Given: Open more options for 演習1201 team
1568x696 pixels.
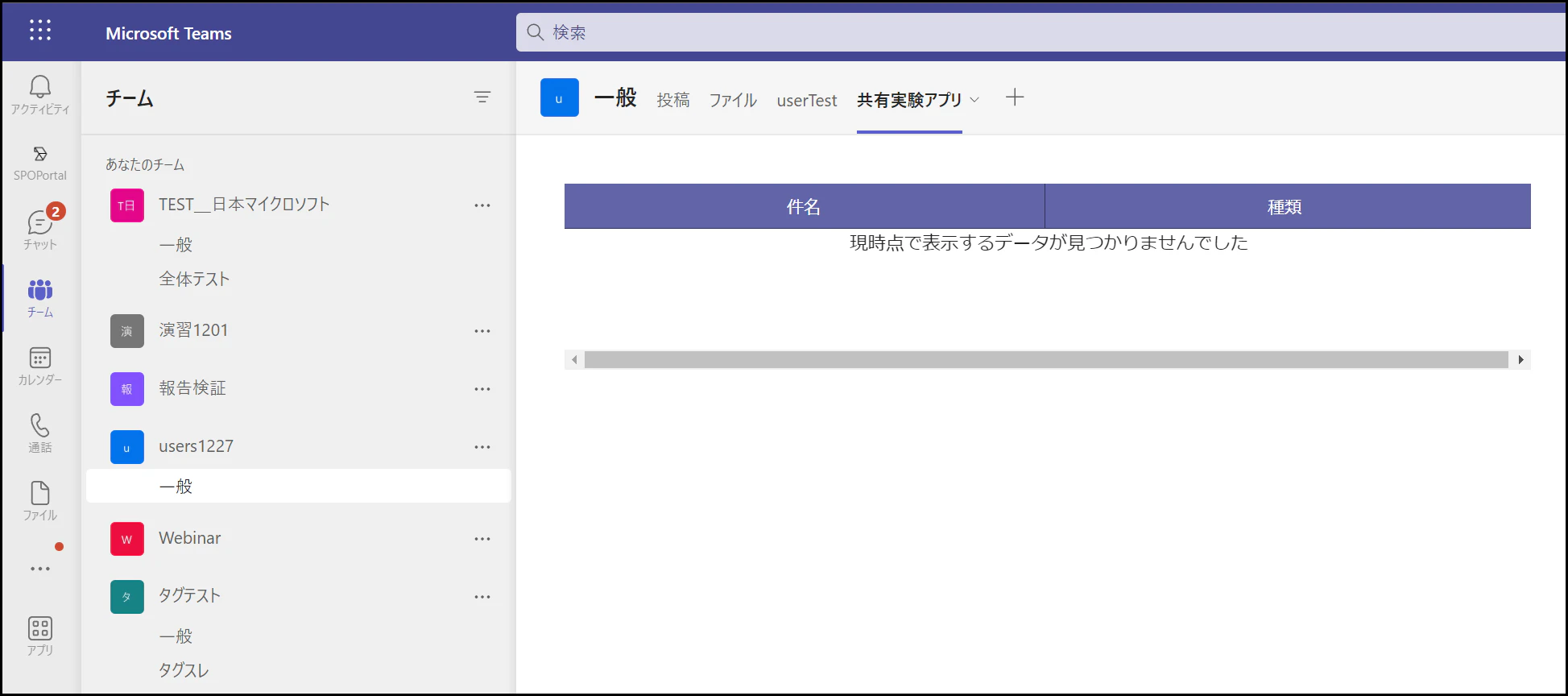Looking at the screenshot, I should click(x=482, y=331).
